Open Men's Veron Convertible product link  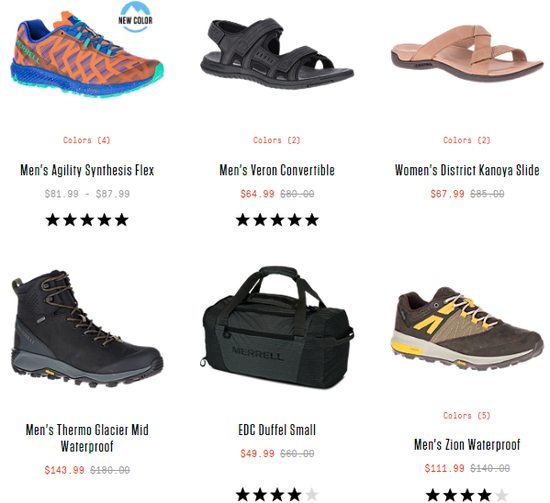point(277,170)
